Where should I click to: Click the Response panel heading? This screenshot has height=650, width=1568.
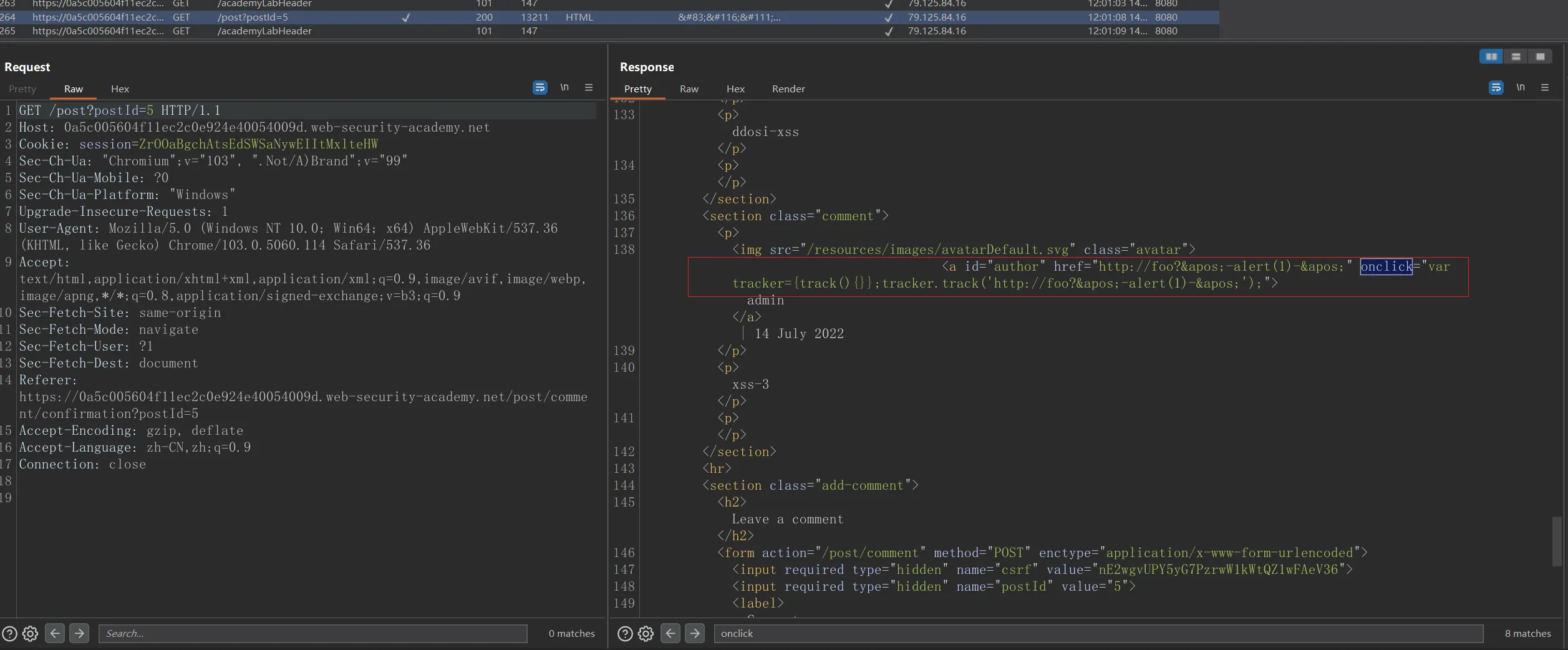pyautogui.click(x=647, y=67)
